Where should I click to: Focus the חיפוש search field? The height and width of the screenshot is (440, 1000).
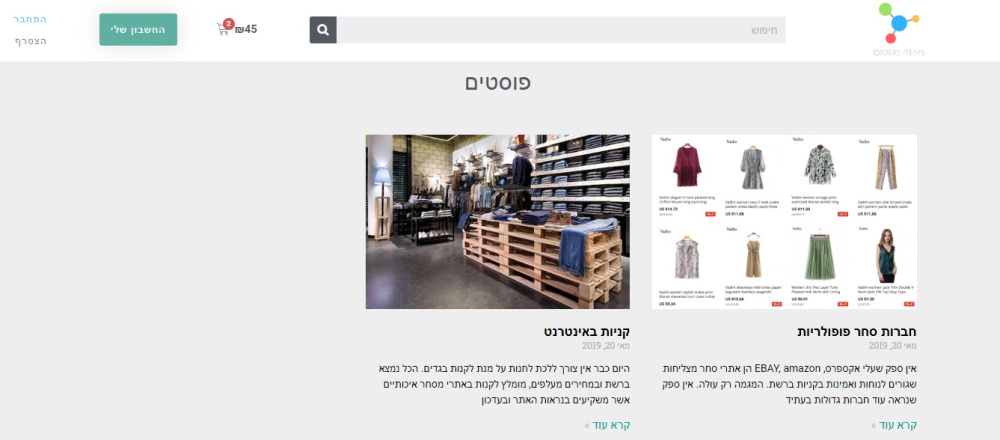click(561, 30)
